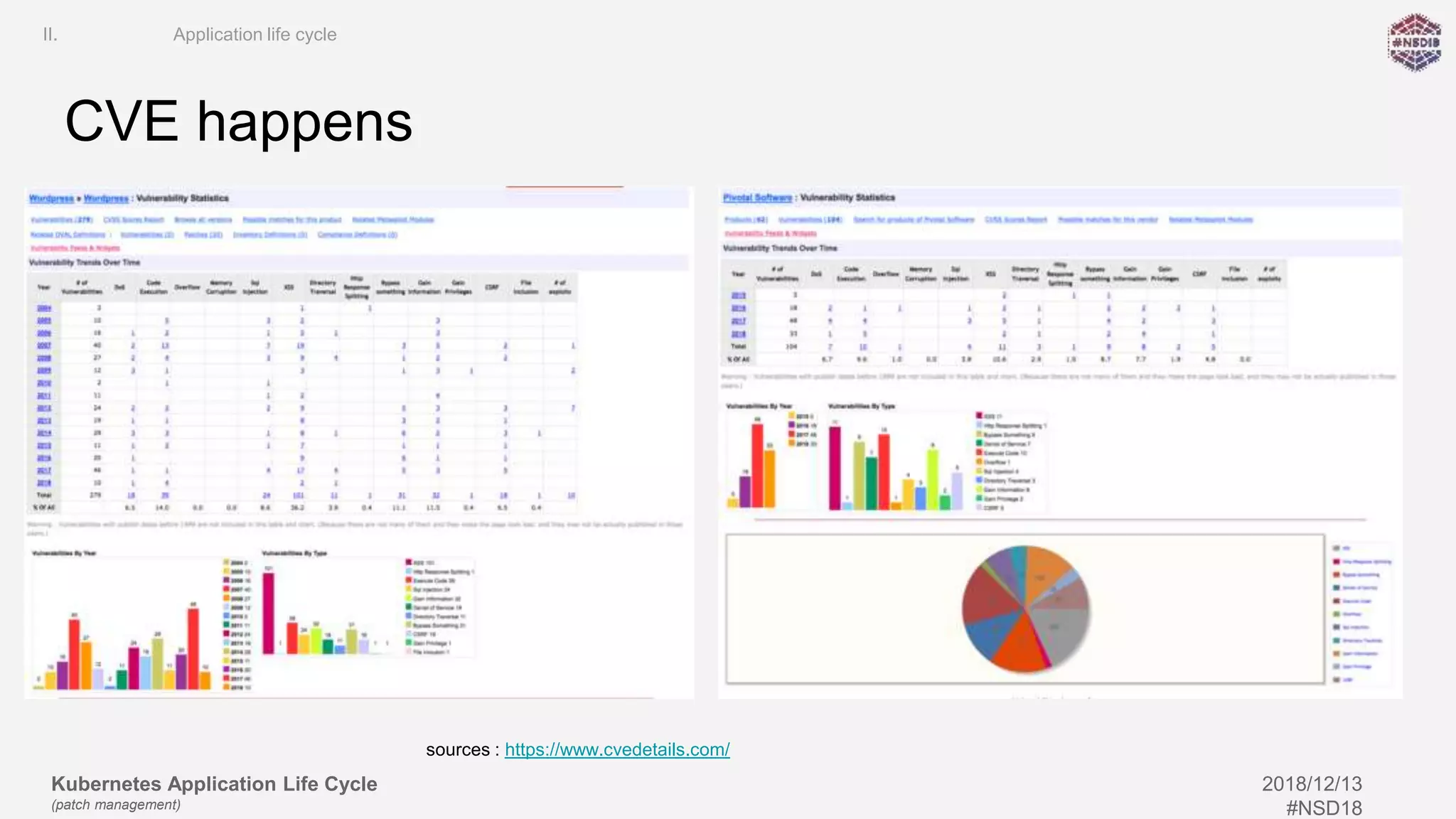The width and height of the screenshot is (1456, 819).
Task: Click year 2018 in Wordpress table
Action: pos(44,483)
